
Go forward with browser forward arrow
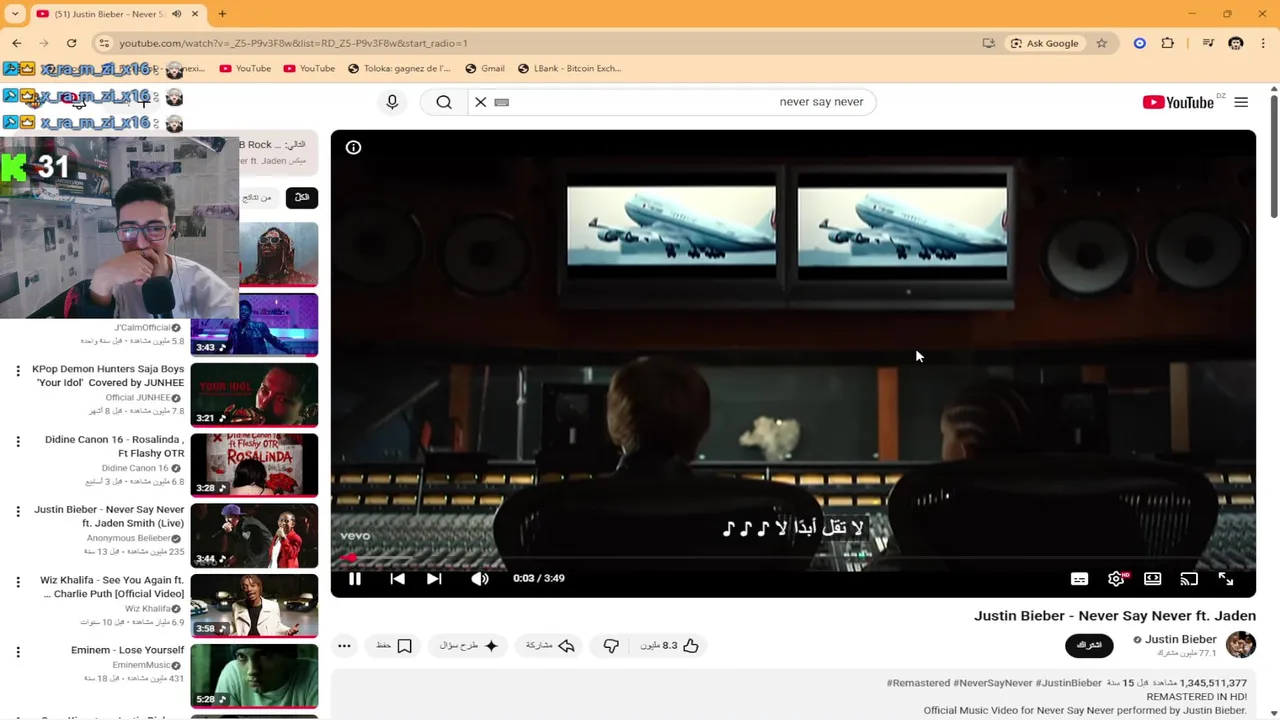44,43
